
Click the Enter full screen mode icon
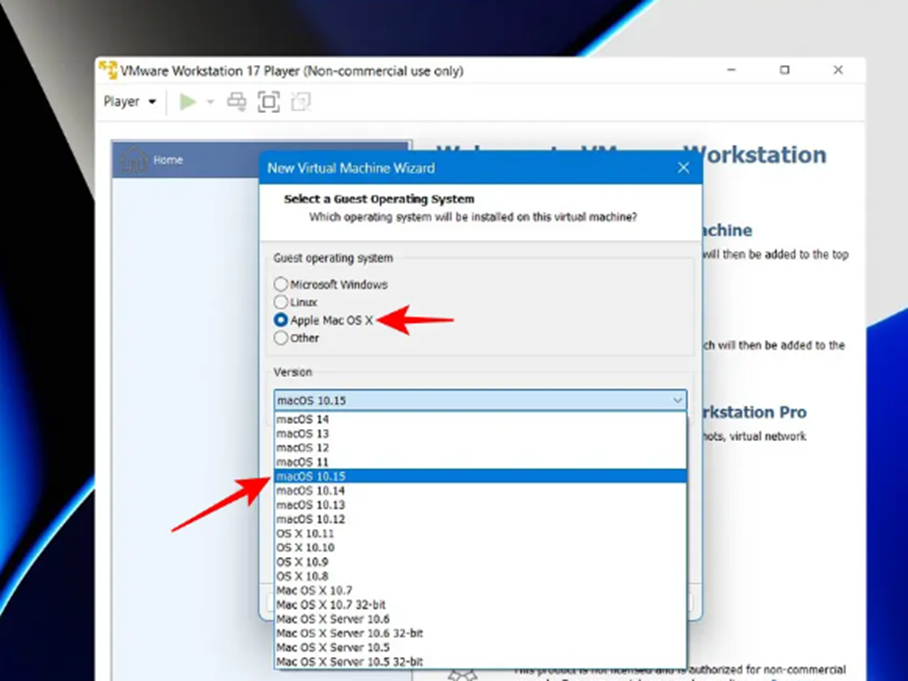(269, 102)
